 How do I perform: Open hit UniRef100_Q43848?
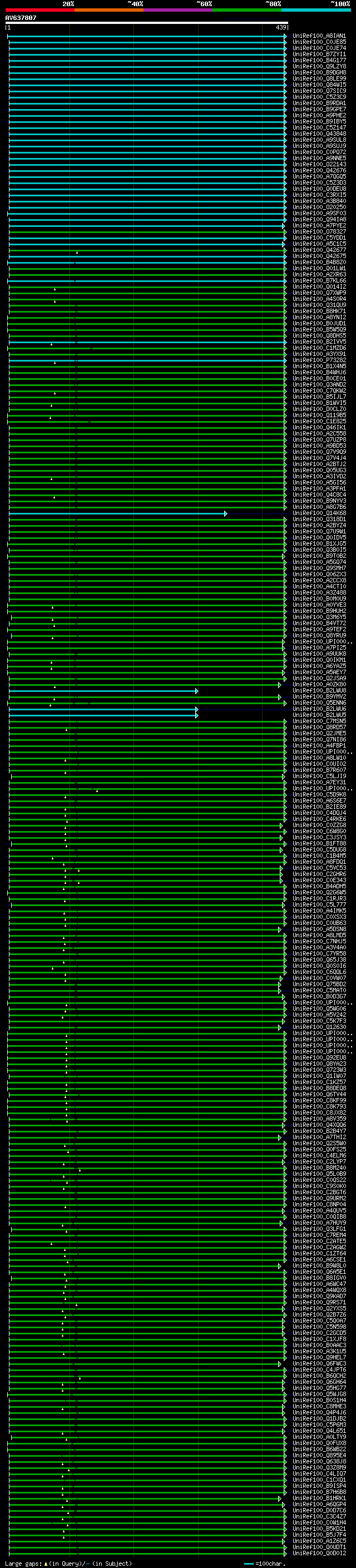tap(319, 134)
